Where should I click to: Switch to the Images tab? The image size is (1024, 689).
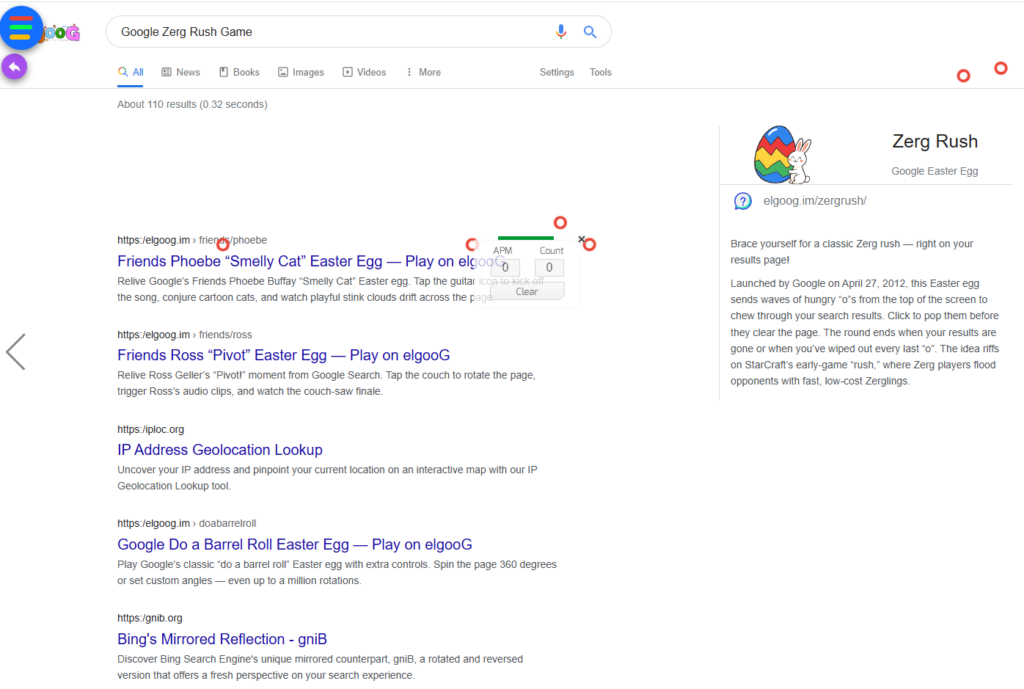pyautogui.click(x=301, y=72)
